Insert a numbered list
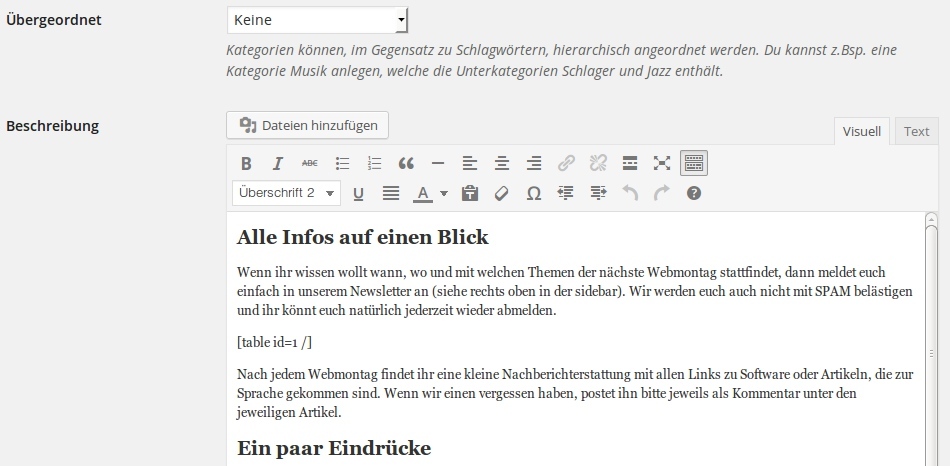 (374, 163)
